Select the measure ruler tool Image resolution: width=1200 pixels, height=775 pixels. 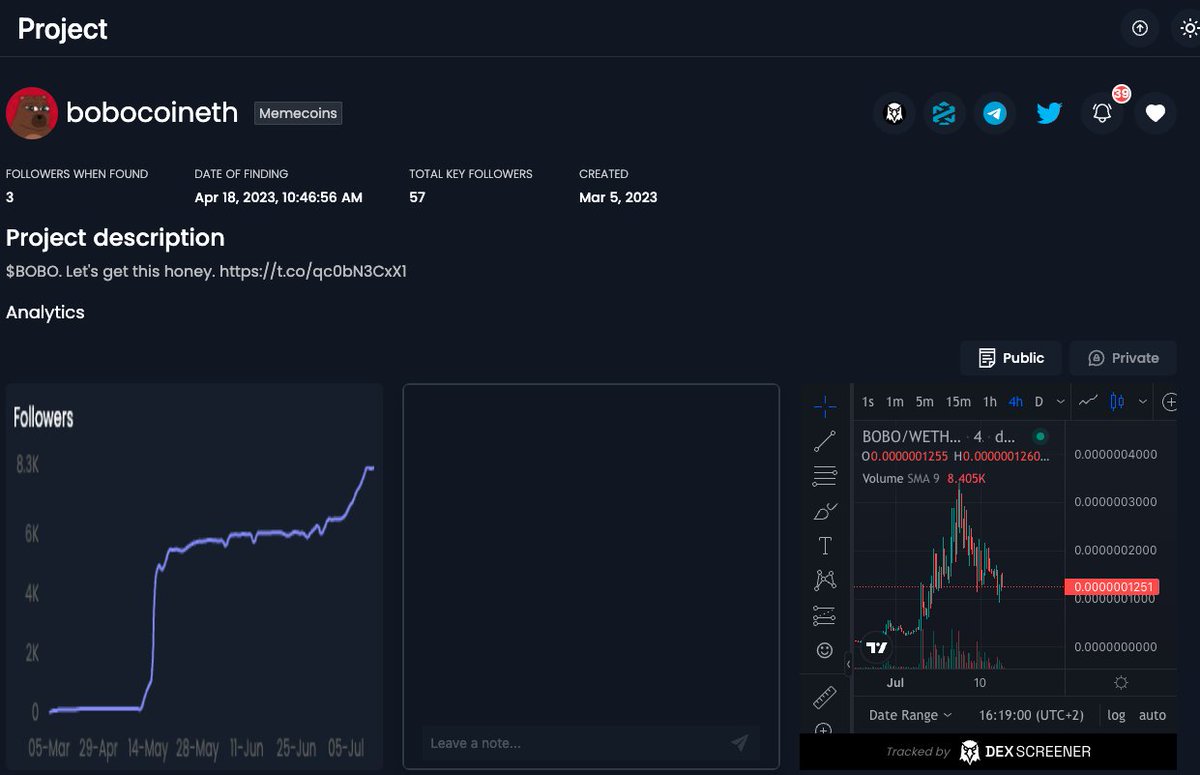coord(824,695)
